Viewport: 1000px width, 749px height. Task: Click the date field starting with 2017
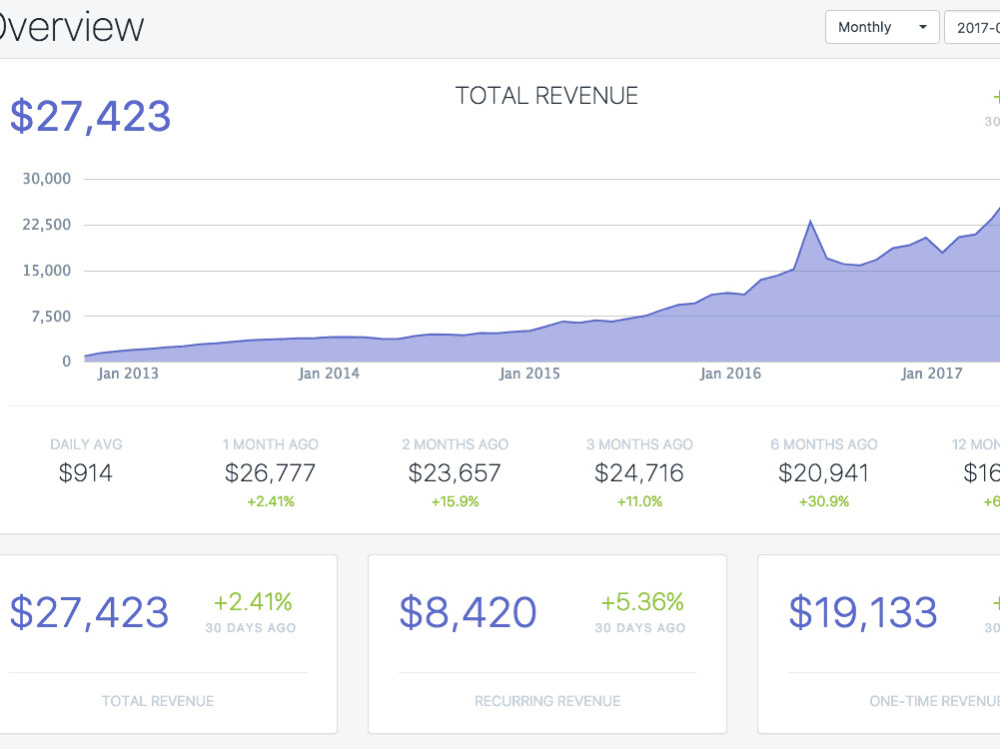click(973, 27)
